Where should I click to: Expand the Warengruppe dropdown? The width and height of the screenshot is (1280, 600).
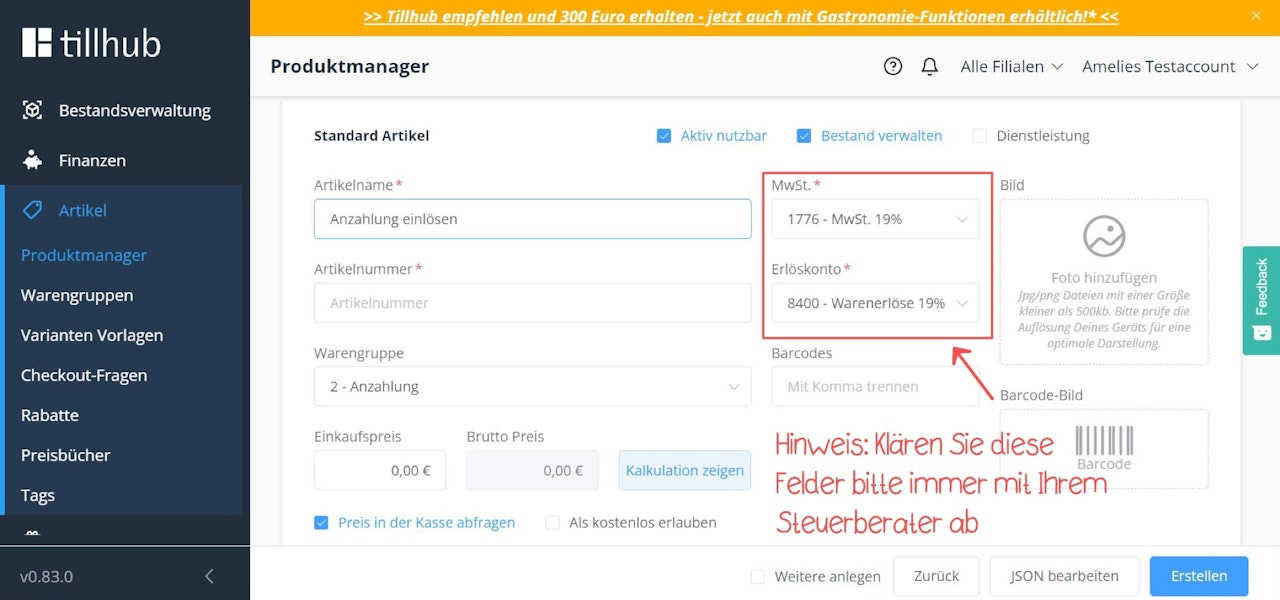532,386
